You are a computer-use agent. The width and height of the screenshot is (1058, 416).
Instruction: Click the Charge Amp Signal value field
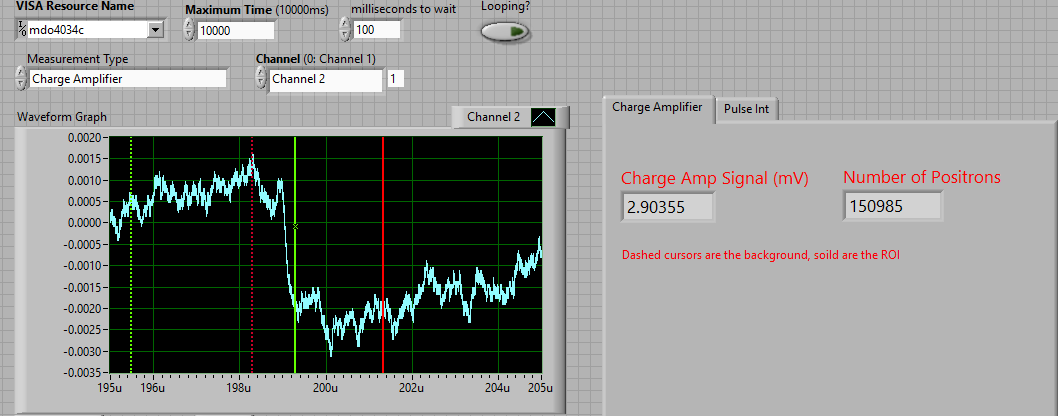click(667, 207)
